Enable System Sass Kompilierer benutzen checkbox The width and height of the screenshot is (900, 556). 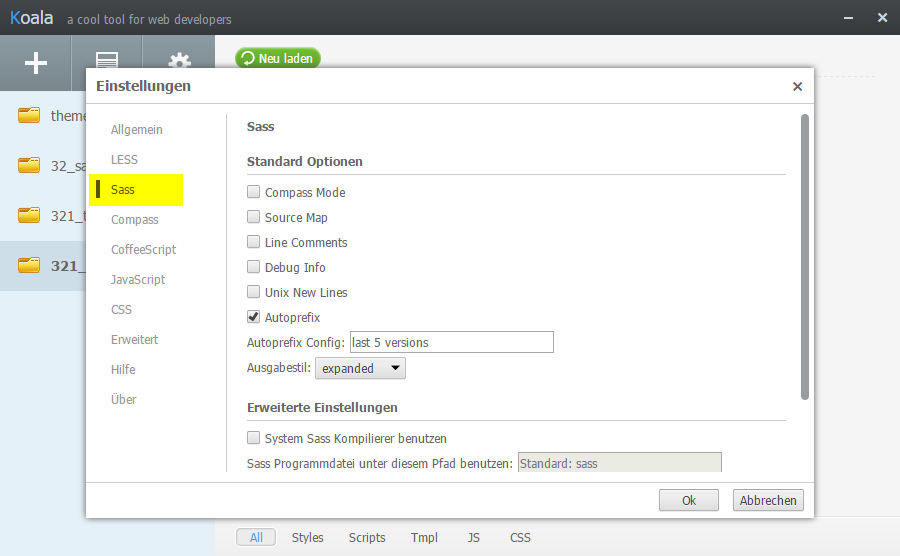click(254, 438)
